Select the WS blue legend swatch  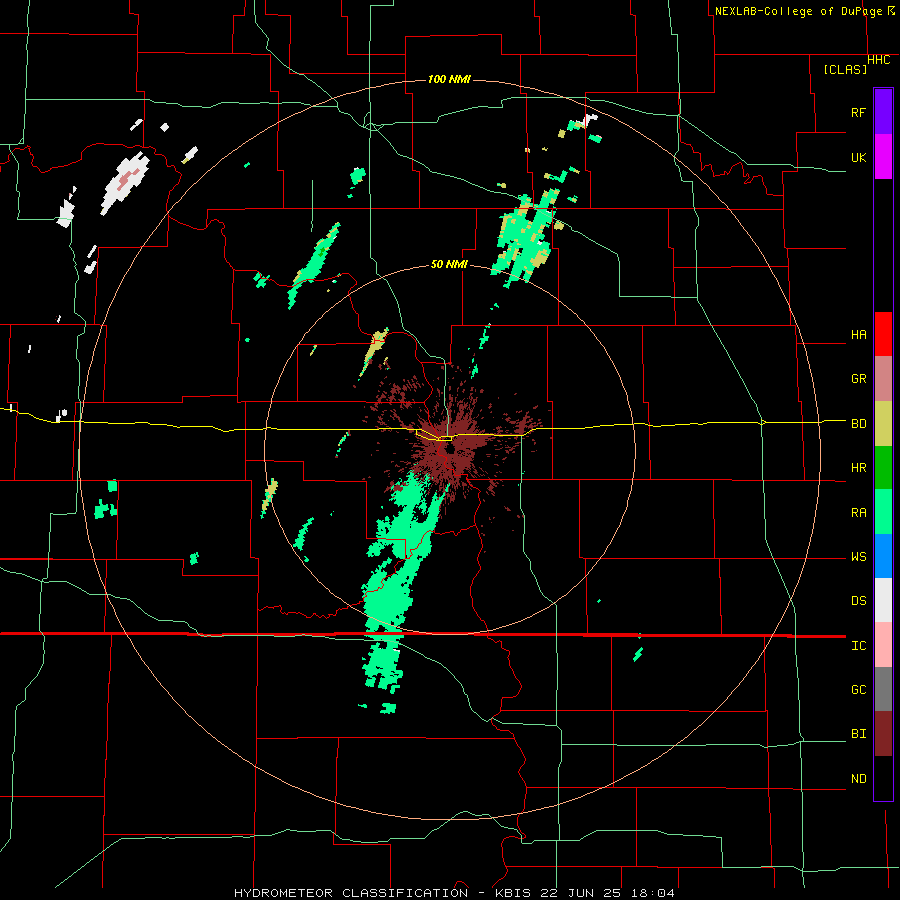(x=883, y=556)
